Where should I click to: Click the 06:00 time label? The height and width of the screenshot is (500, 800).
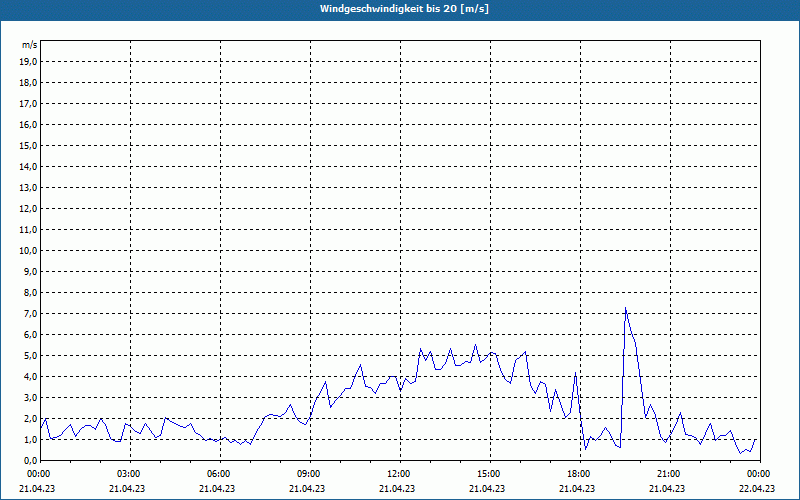[x=220, y=474]
